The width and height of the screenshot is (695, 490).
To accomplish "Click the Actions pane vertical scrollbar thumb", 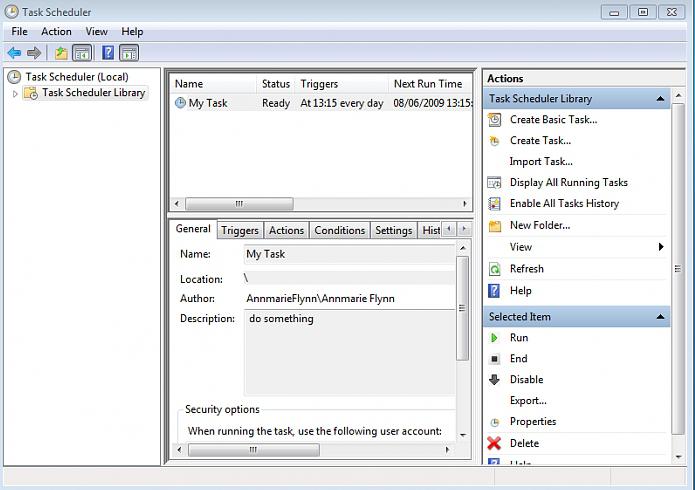I will click(x=678, y=269).
